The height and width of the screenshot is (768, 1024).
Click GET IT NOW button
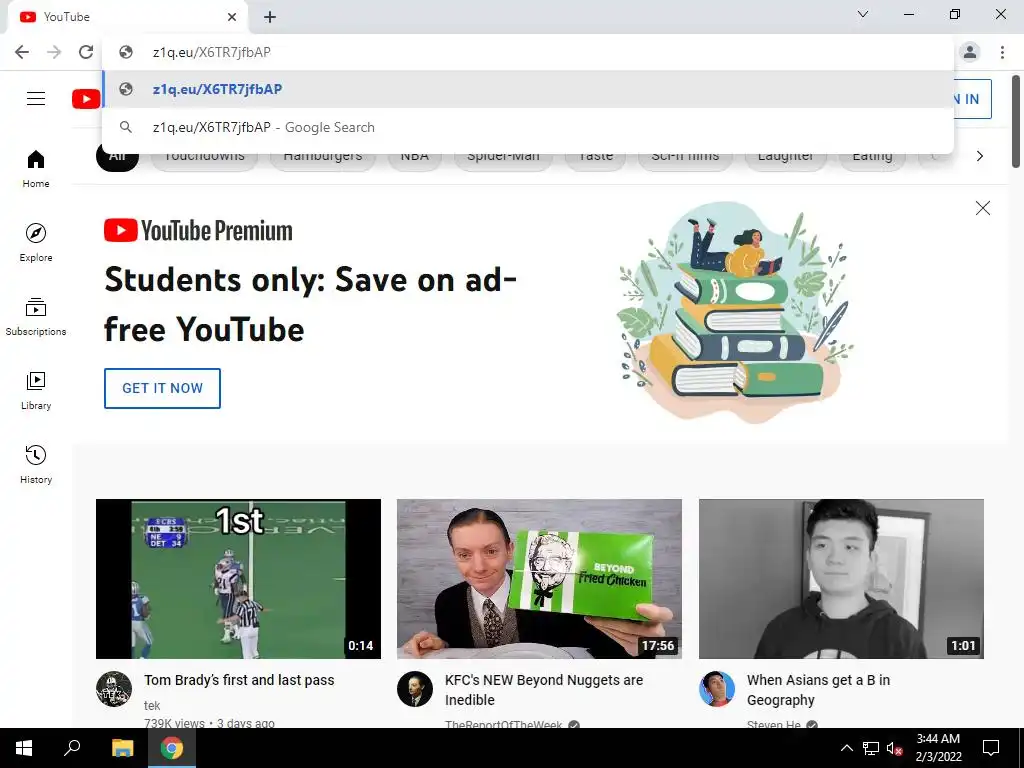click(162, 388)
